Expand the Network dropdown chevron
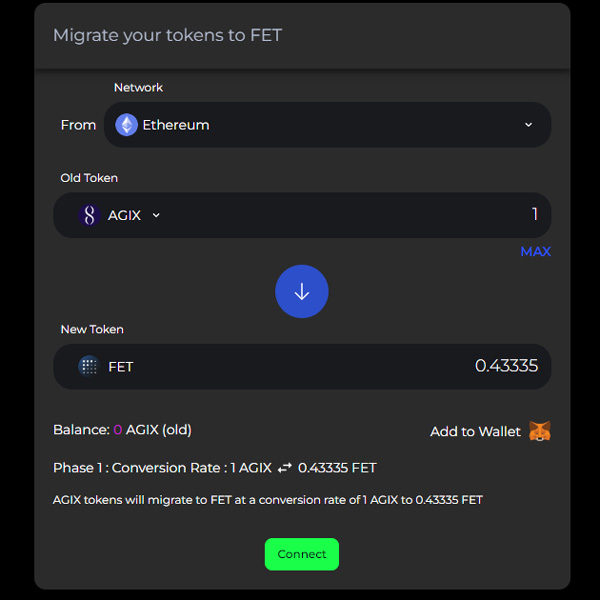The image size is (600, 600). click(528, 125)
